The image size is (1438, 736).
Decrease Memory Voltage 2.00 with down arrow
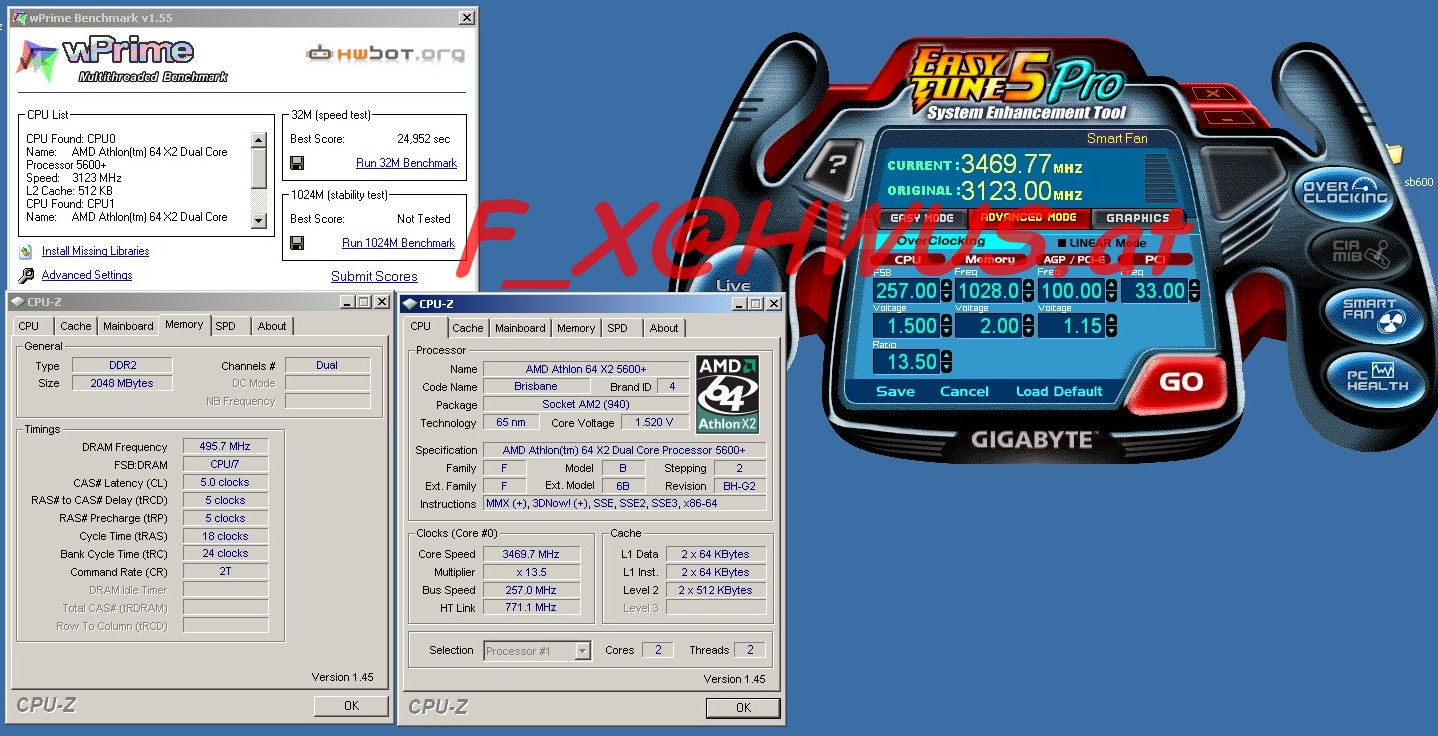[1028, 332]
